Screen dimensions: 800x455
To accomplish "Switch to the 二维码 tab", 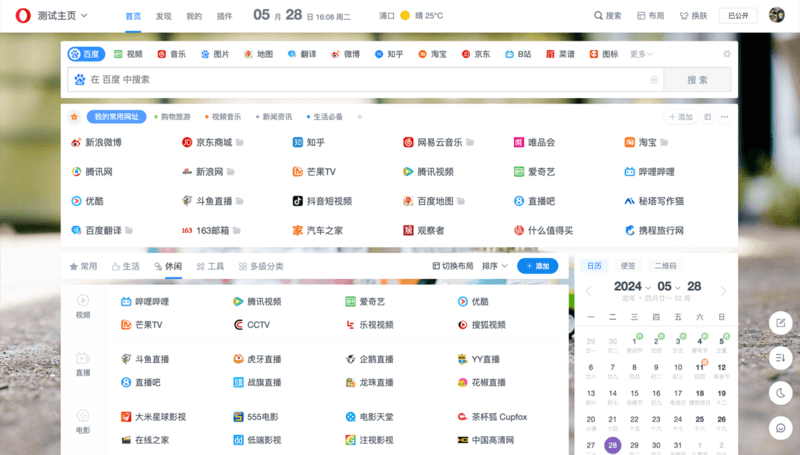I will point(665,266).
